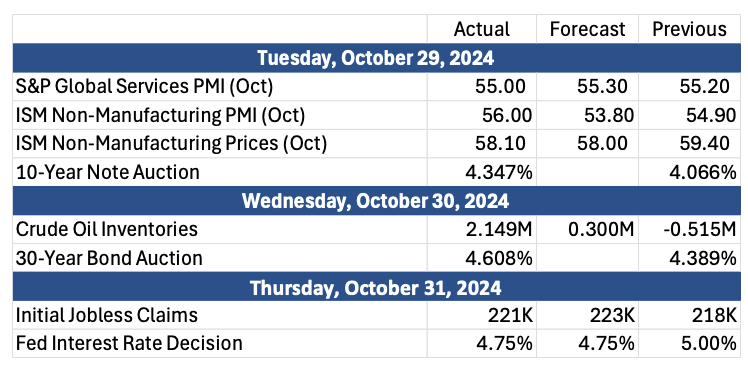This screenshot has height=368, width=748.
Task: Select the 10-Year Note Auction label cell
Action: tap(219, 172)
